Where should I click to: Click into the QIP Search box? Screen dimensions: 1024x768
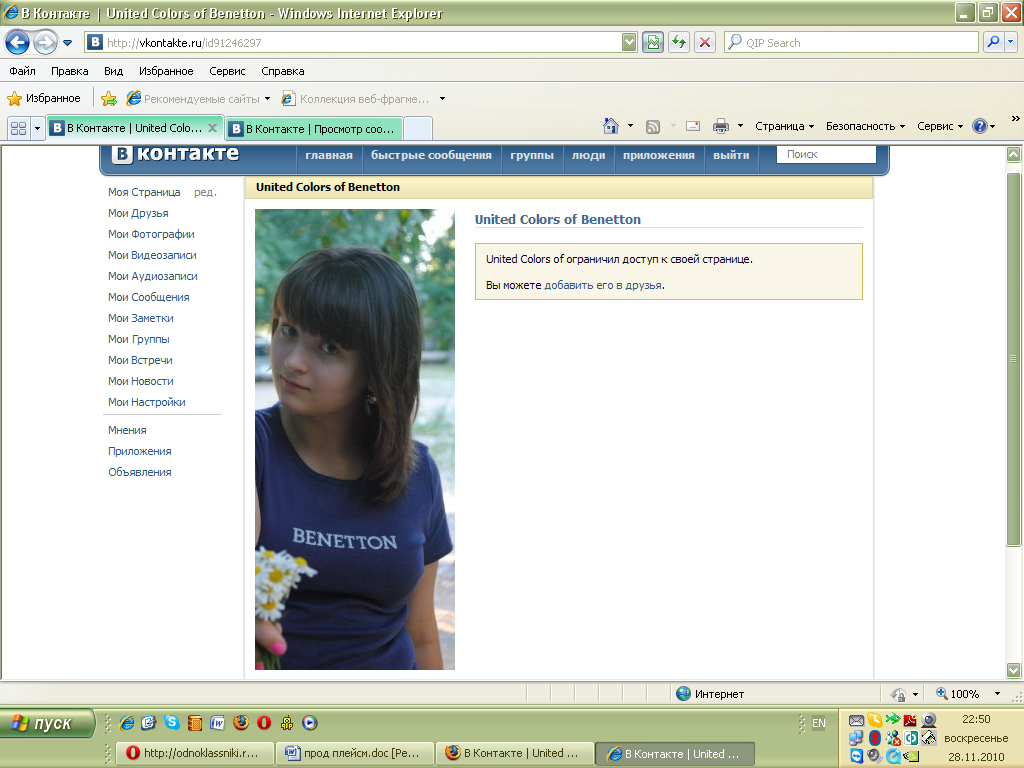click(x=852, y=42)
